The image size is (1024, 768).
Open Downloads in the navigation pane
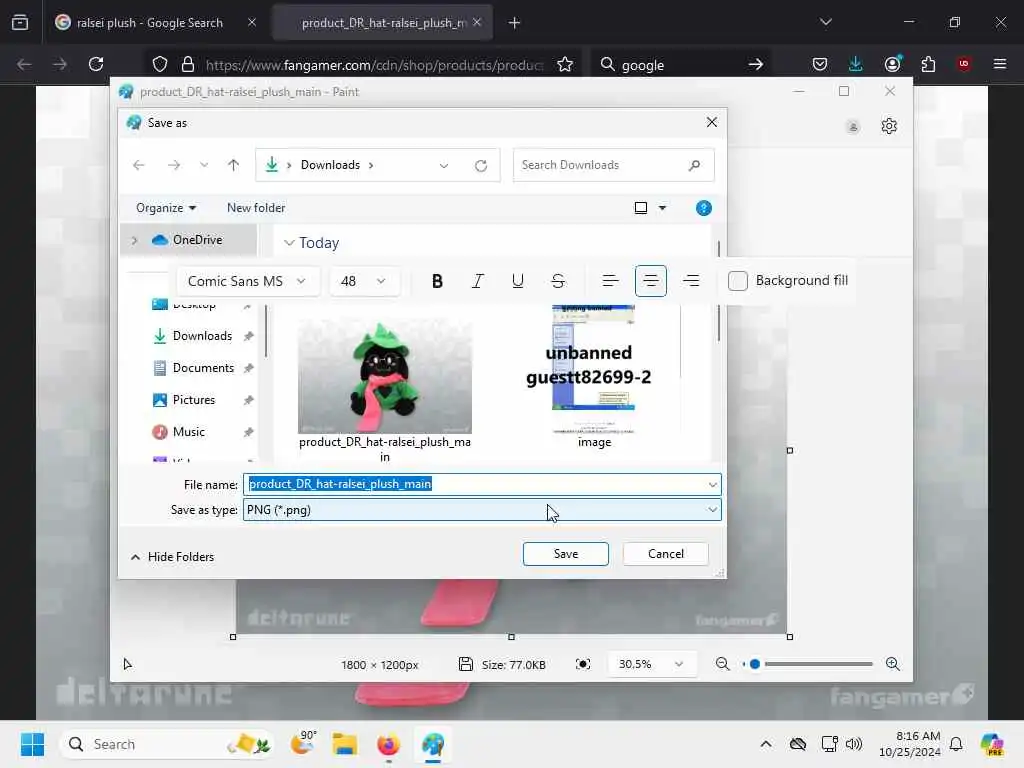pyautogui.click(x=202, y=336)
